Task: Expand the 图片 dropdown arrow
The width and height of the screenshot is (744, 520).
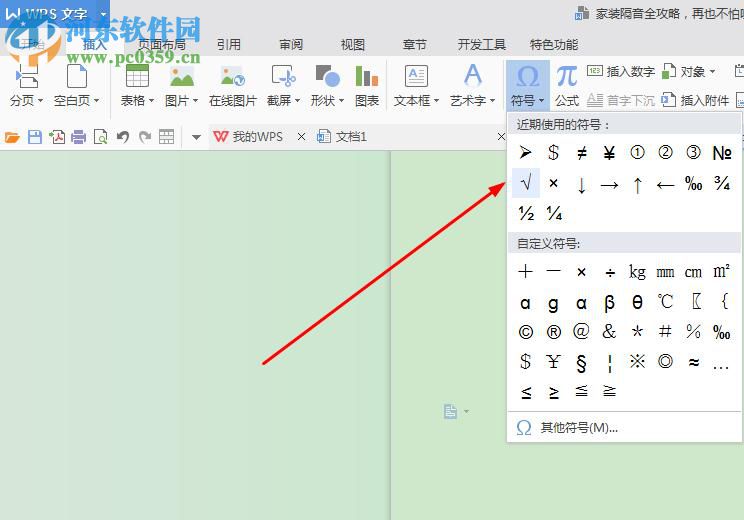Action: [x=195, y=101]
